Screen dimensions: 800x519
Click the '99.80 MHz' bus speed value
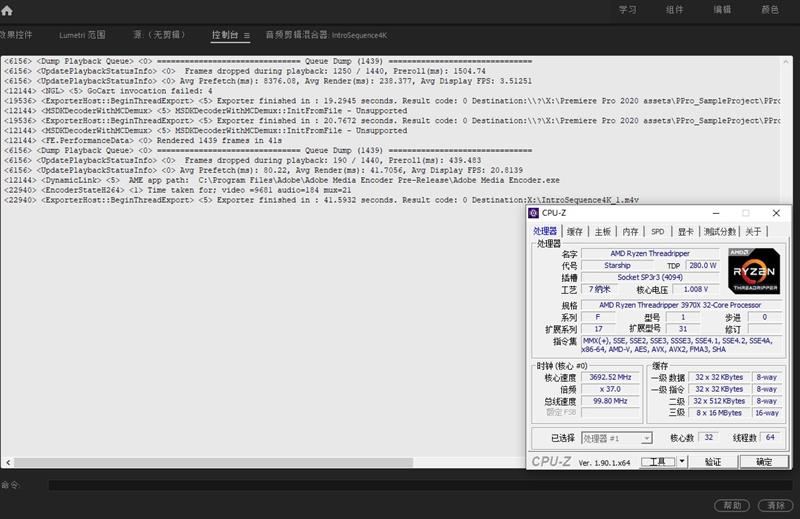[x=610, y=401]
